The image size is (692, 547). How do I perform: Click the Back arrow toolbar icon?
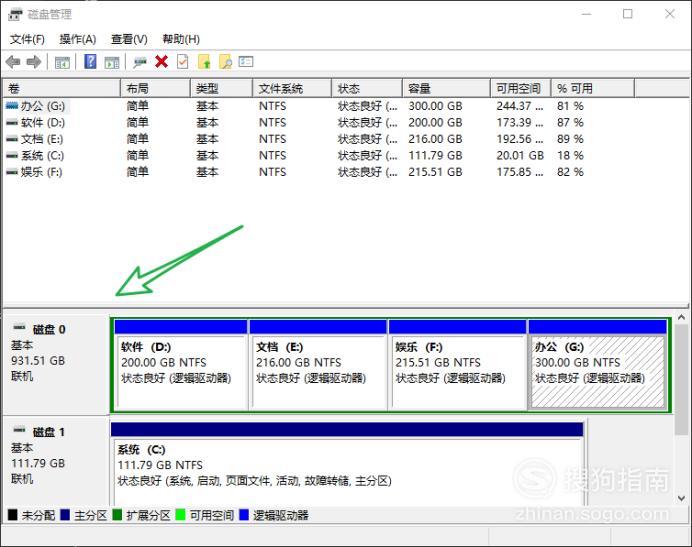13,62
